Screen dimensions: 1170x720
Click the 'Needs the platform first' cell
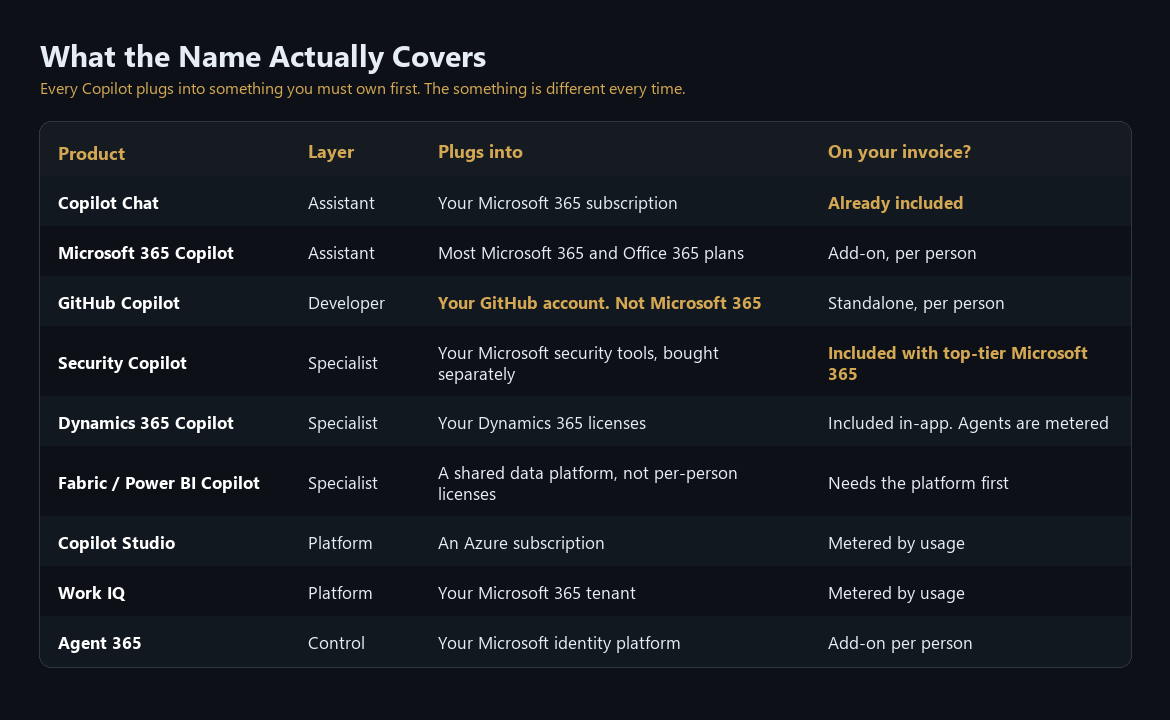click(x=919, y=483)
